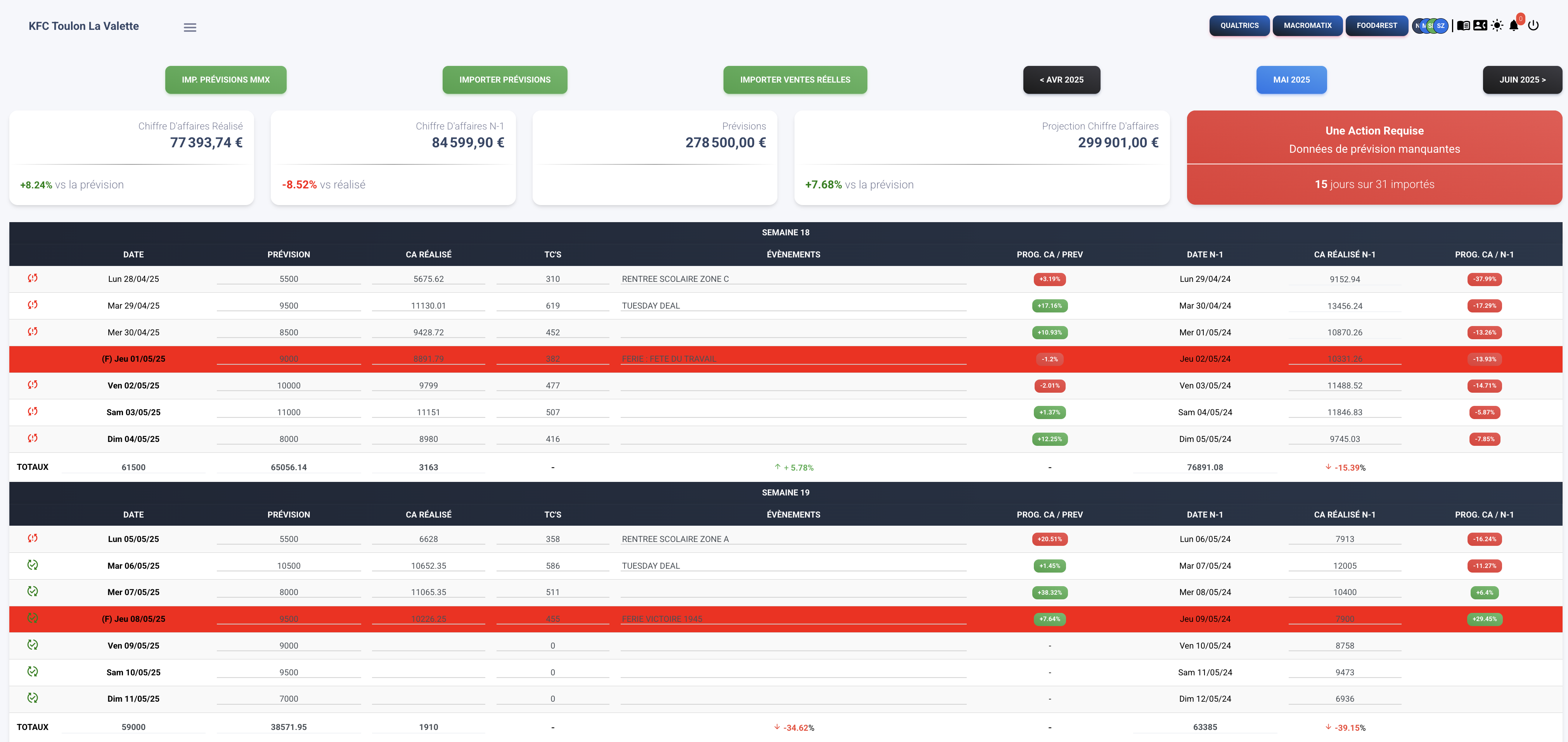
Task: Click the Semaine 19 section header
Action: click(x=785, y=493)
